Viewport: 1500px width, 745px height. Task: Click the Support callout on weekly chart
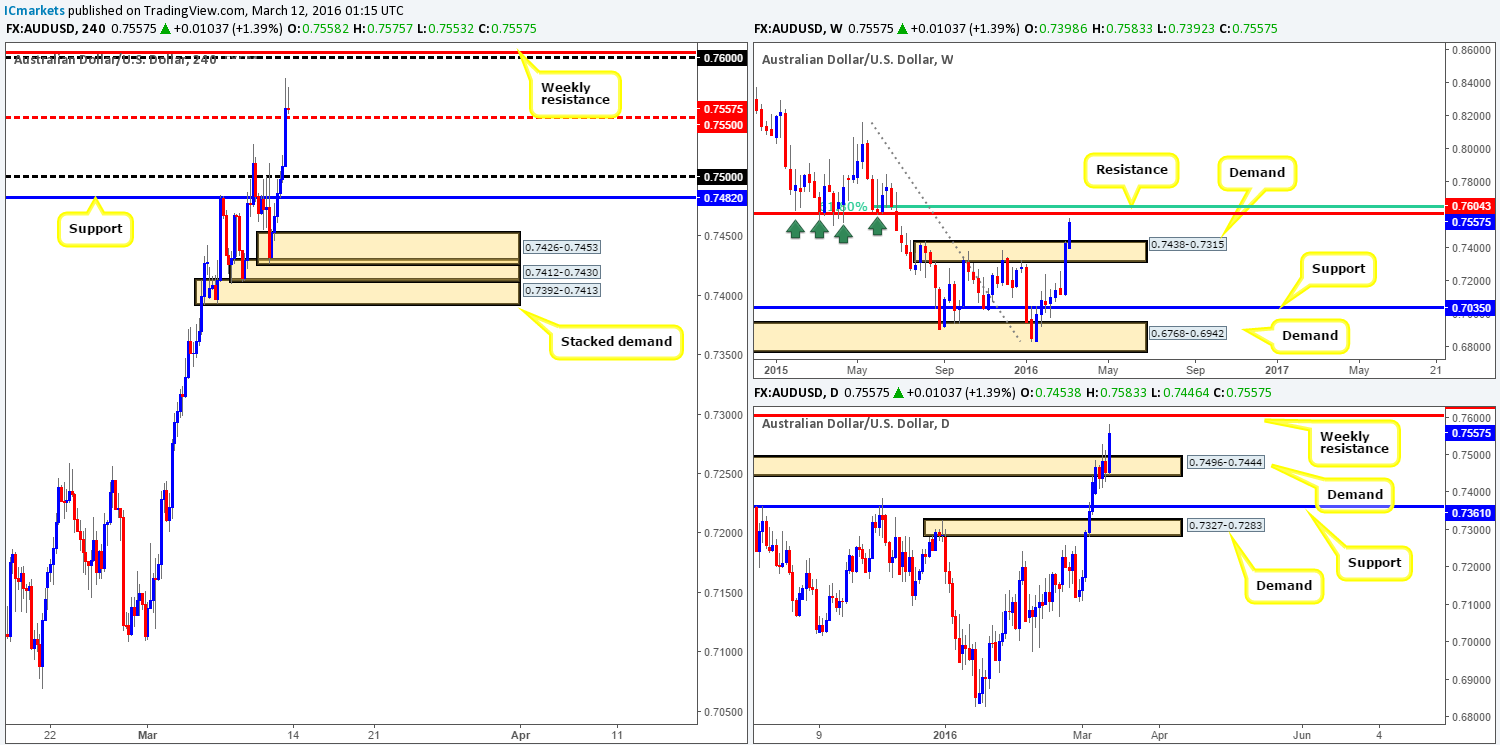1340,269
